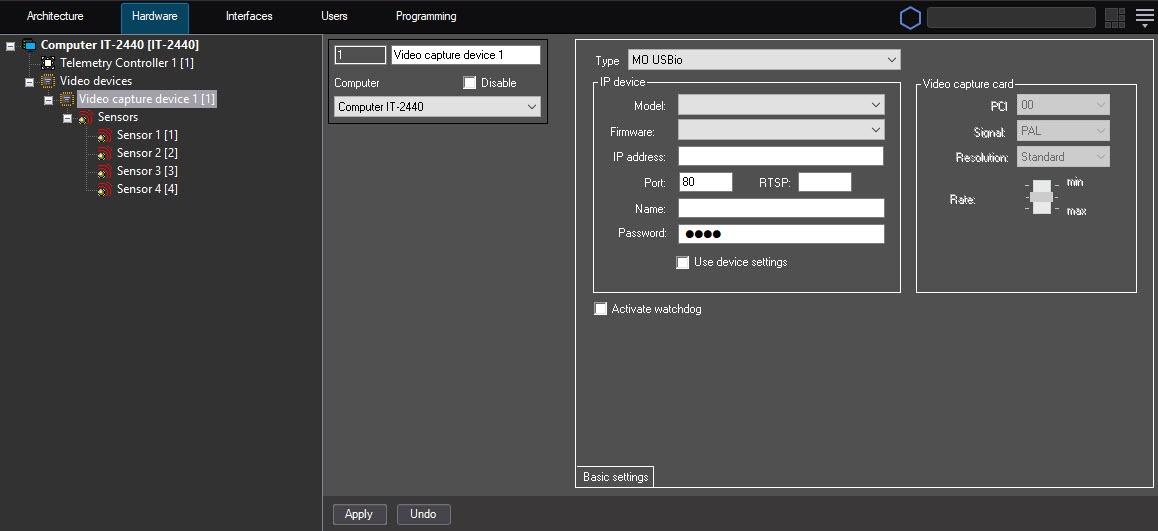Click the IP address input field
Screen dimensions: 1158x531
(x=780, y=156)
